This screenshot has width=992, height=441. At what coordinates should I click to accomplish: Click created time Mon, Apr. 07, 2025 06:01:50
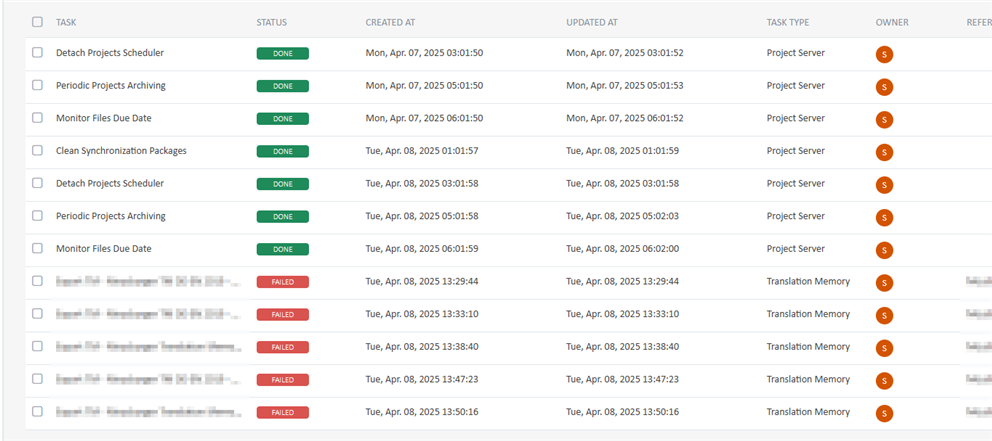[x=425, y=118]
